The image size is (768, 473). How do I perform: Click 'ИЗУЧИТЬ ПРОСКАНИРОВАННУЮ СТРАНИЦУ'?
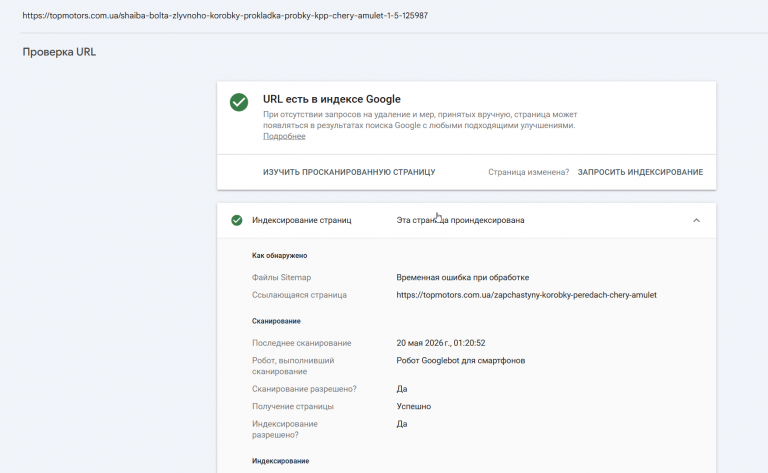coord(349,172)
